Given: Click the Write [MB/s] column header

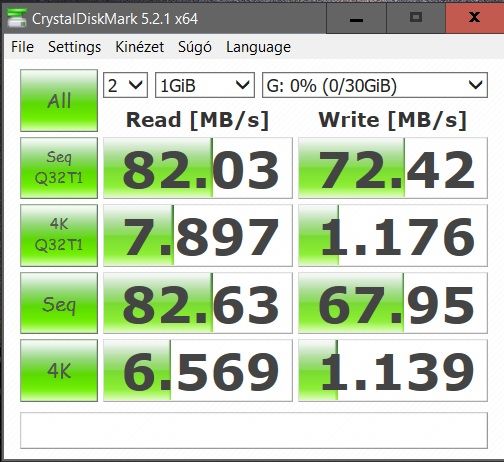Looking at the screenshot, I should coord(392,120).
